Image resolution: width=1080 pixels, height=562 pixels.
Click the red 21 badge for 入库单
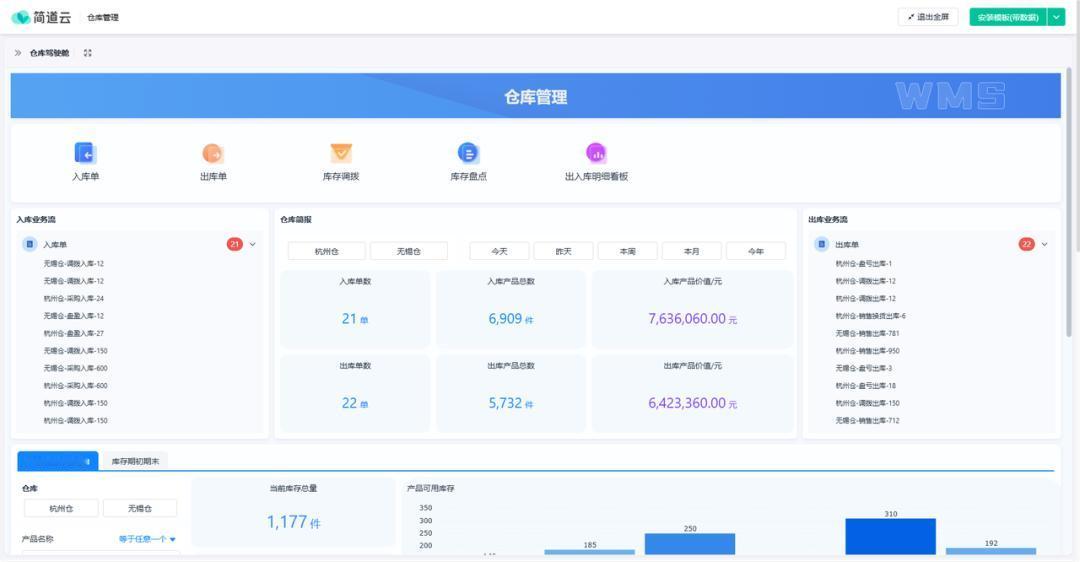point(235,244)
